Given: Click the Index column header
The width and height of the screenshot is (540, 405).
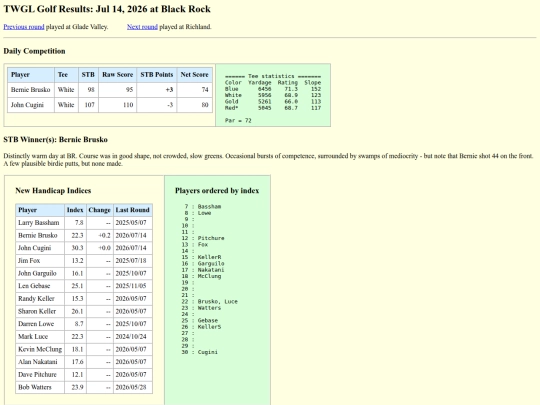Looking at the screenshot, I should coord(75,210).
